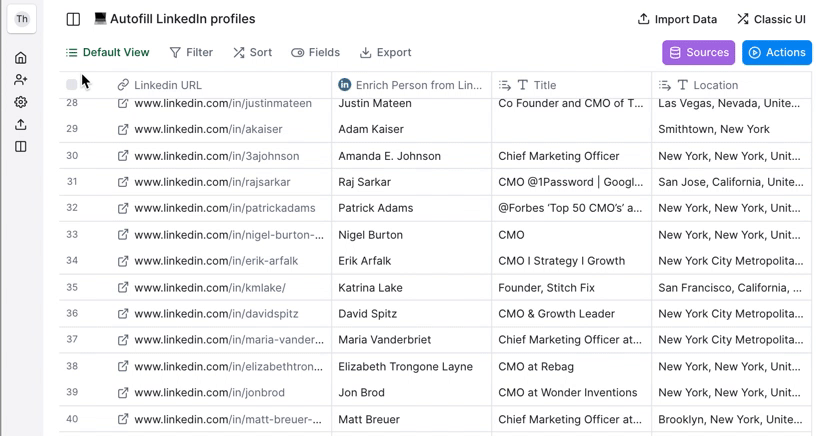Image resolution: width=824 pixels, height=436 pixels.
Task: Click the book panel icon in sidebar
Action: coord(20,147)
